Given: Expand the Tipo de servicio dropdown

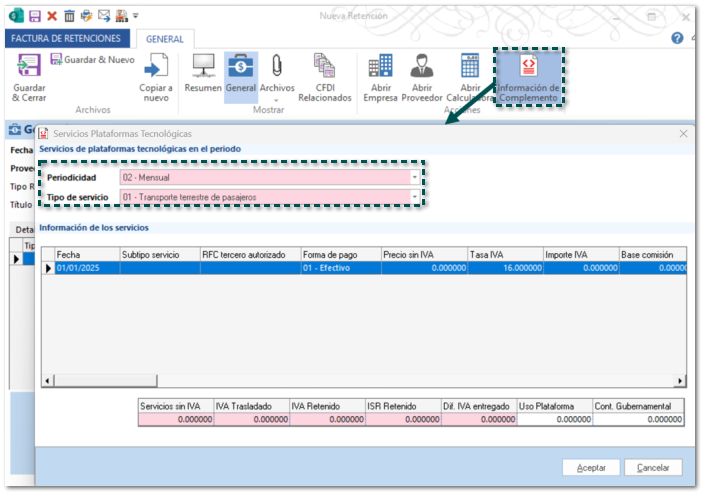Looking at the screenshot, I should click(x=415, y=197).
